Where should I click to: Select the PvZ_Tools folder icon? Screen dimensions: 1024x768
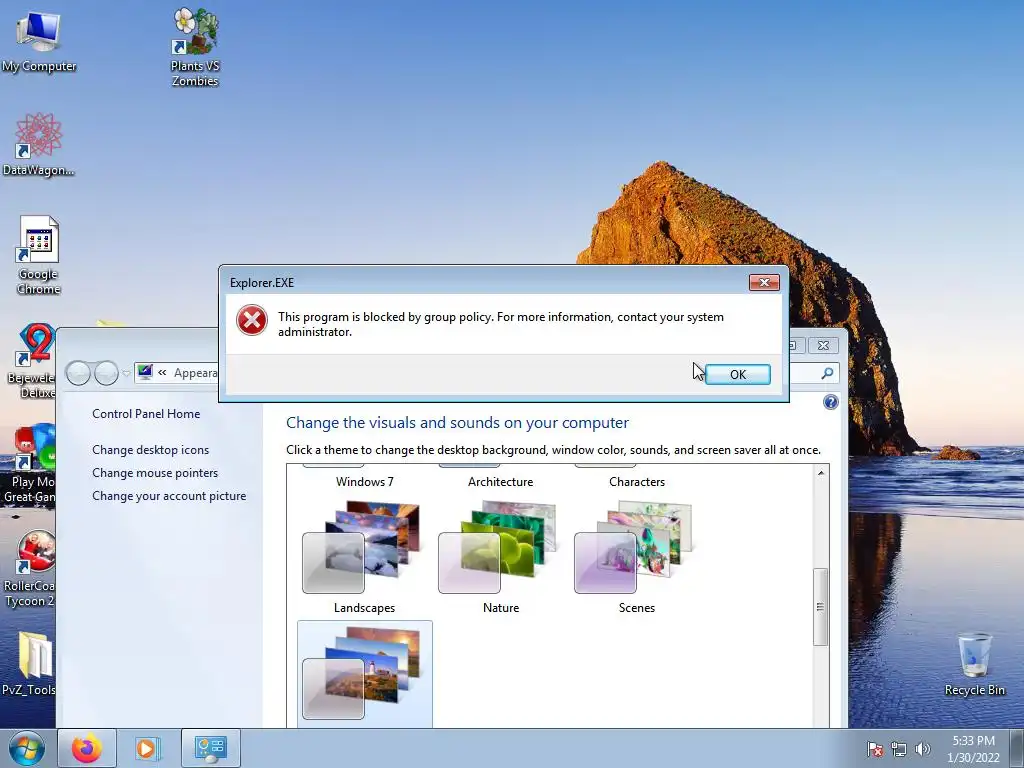tap(29, 663)
